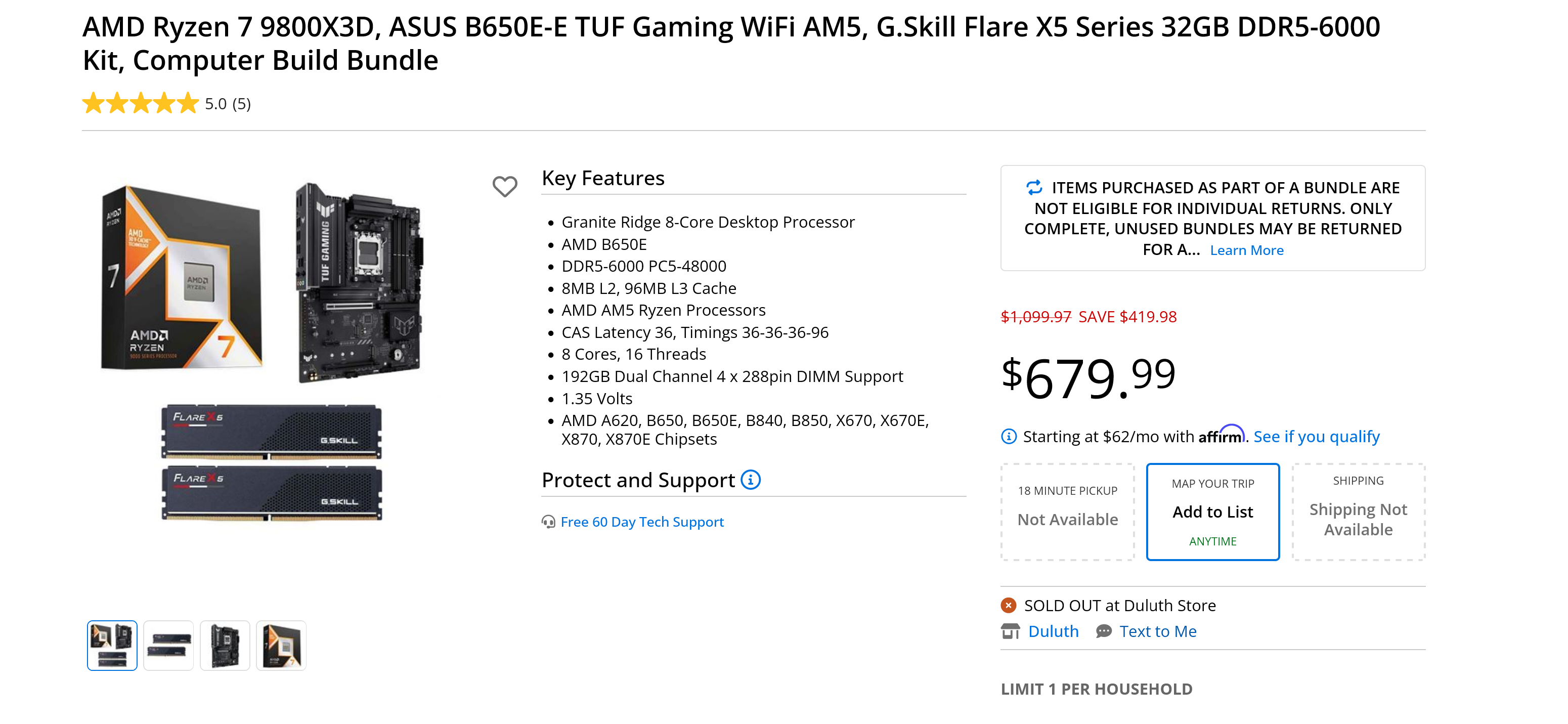The height and width of the screenshot is (724, 1568).
Task: Select the Map Your Trip Add to List option
Action: click(1212, 512)
